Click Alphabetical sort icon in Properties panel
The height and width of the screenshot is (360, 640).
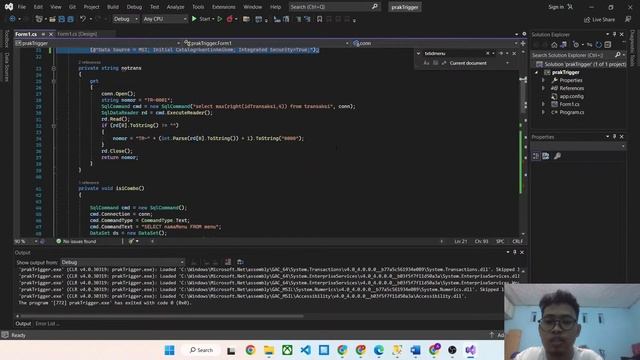coord(546,156)
